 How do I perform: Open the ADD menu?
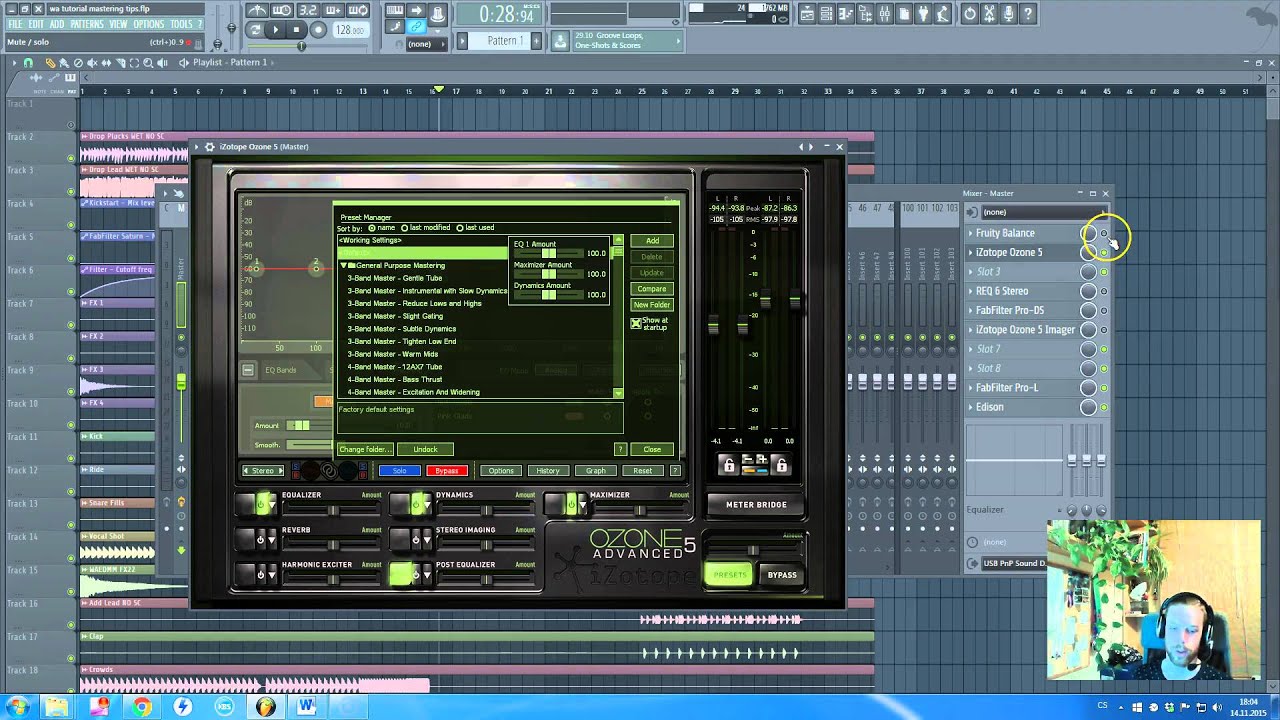pyautogui.click(x=57, y=24)
